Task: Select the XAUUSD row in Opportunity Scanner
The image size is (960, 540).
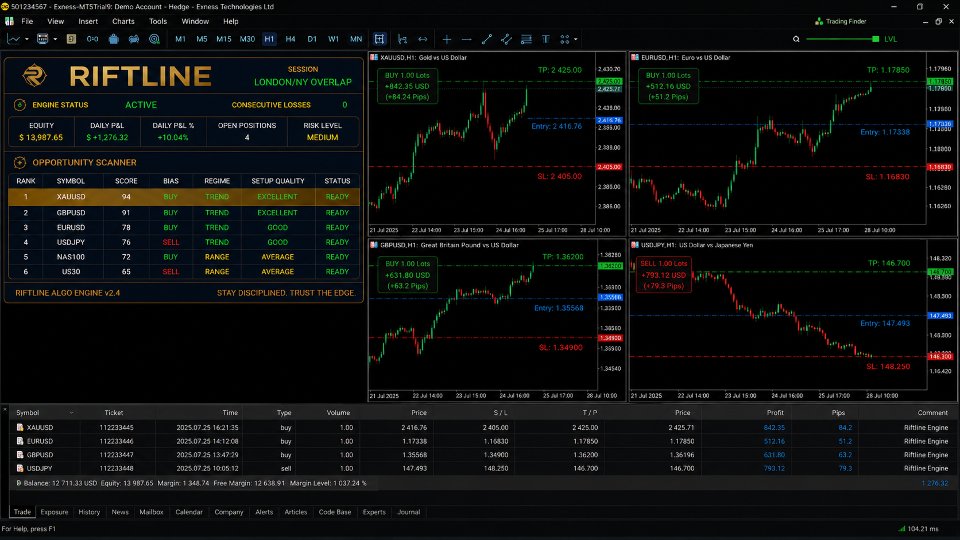Action: pos(184,197)
